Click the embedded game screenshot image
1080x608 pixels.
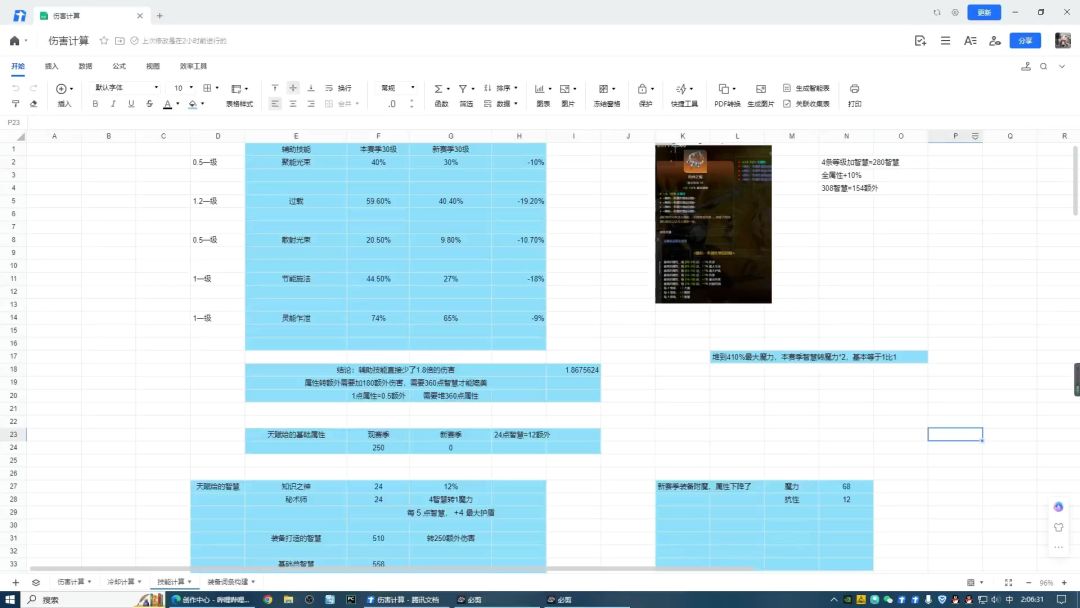[x=713, y=223]
